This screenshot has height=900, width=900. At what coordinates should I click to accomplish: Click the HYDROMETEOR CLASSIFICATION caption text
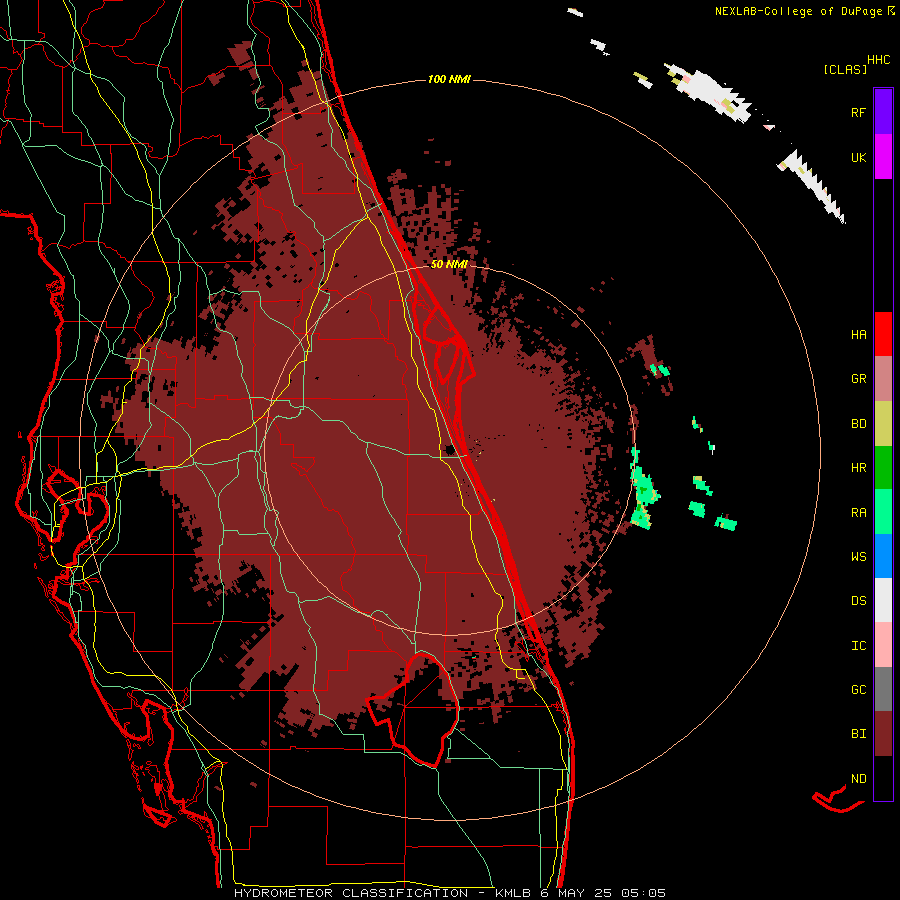tap(351, 893)
